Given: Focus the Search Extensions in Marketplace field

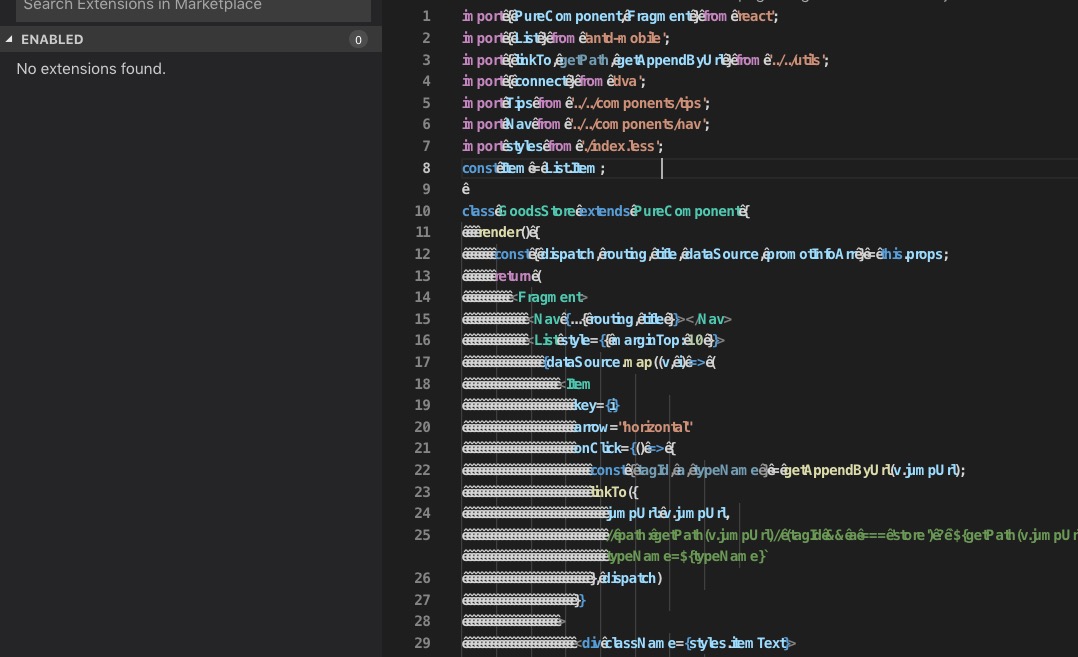Looking at the screenshot, I should click(193, 8).
